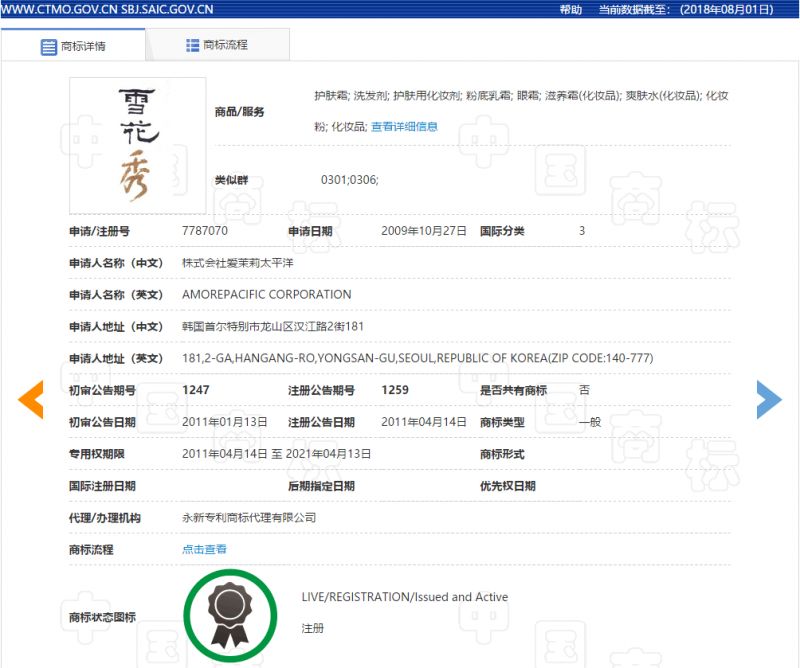Select the 代理/办理机构 label
The height and width of the screenshot is (668, 800).
pyautogui.click(x=105, y=518)
